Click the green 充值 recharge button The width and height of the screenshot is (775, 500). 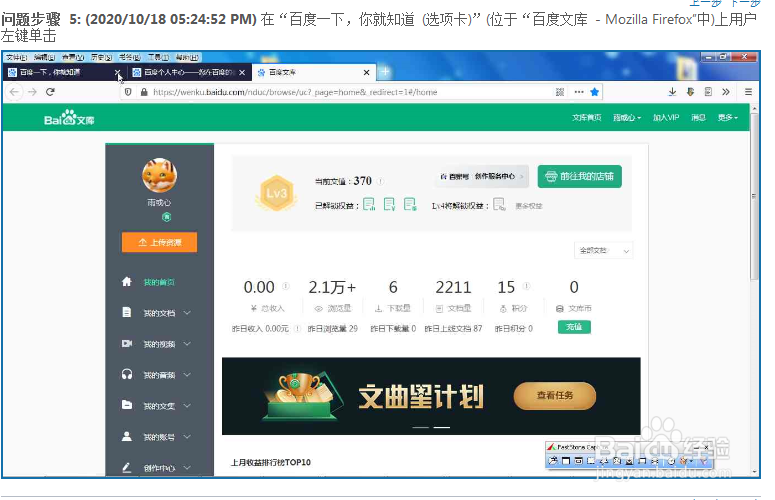(x=574, y=327)
